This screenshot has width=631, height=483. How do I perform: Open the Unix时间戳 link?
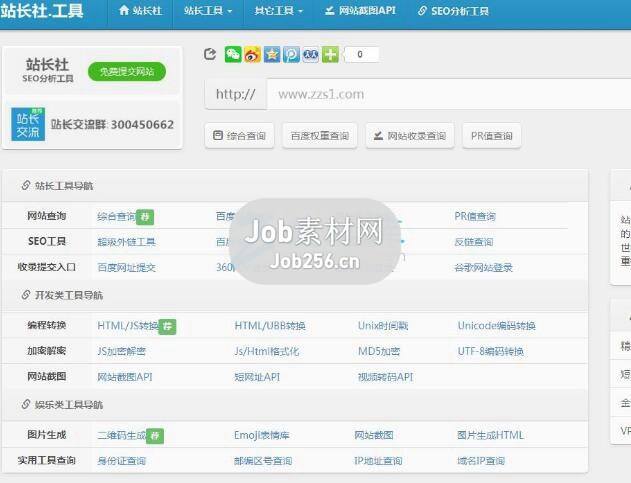383,326
